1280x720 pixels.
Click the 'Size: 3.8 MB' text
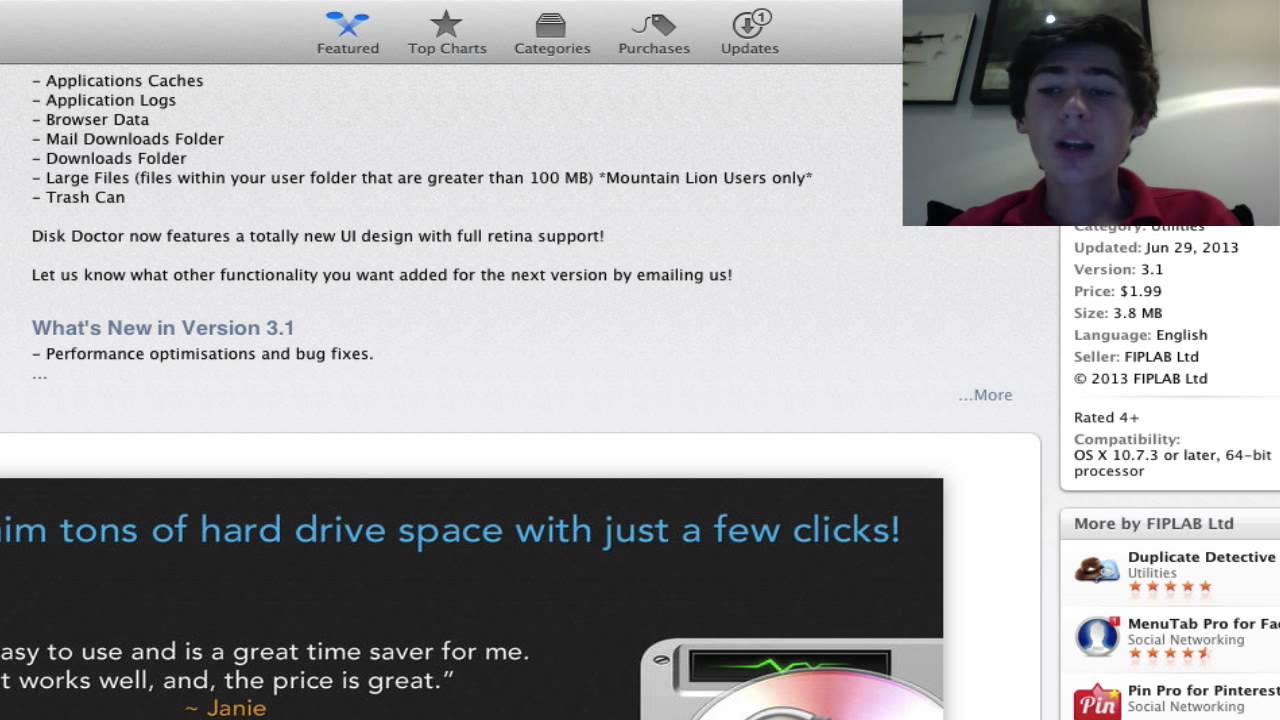1118,313
